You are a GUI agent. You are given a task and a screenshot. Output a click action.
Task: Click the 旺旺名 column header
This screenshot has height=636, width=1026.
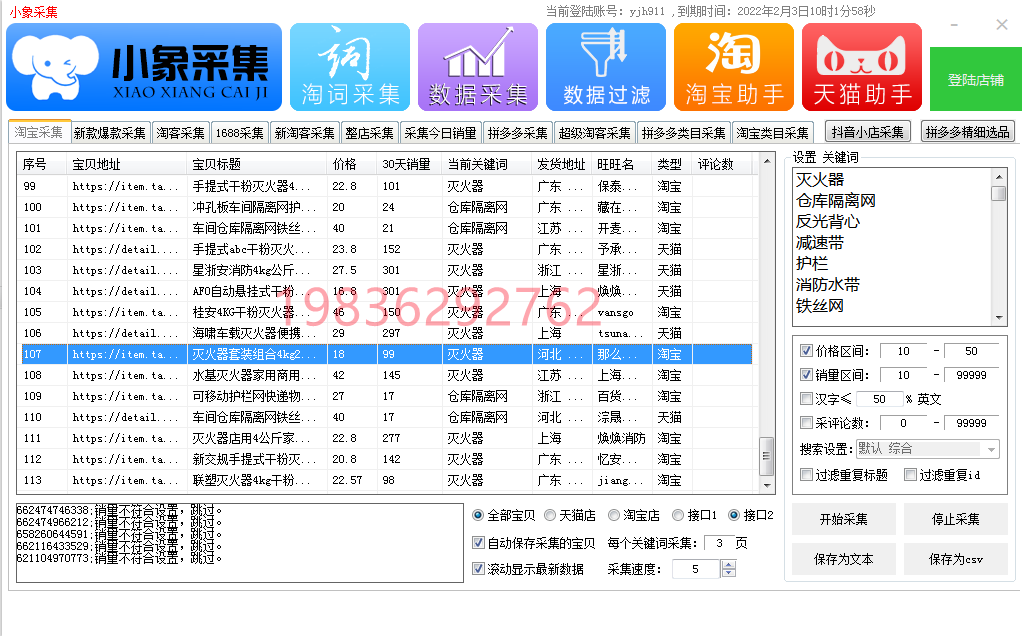(x=620, y=164)
